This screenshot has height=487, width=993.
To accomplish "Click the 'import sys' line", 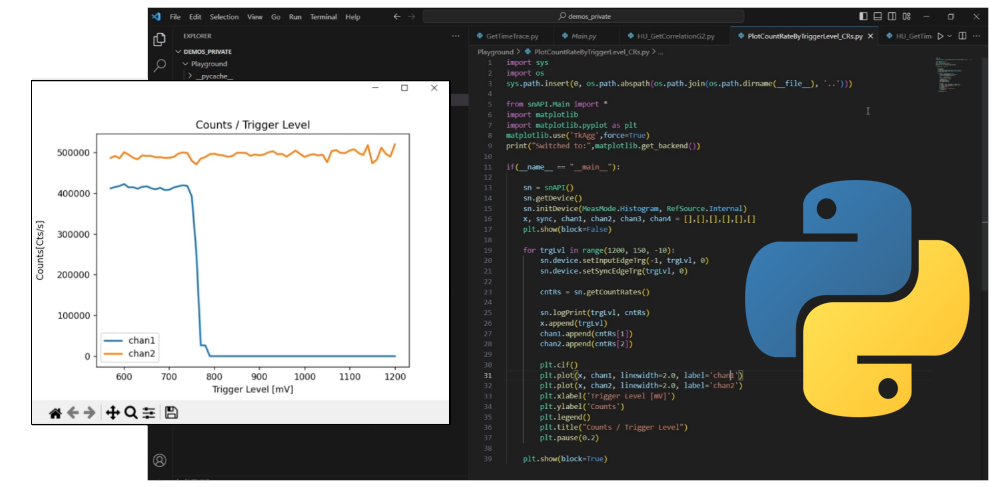I will (x=527, y=63).
